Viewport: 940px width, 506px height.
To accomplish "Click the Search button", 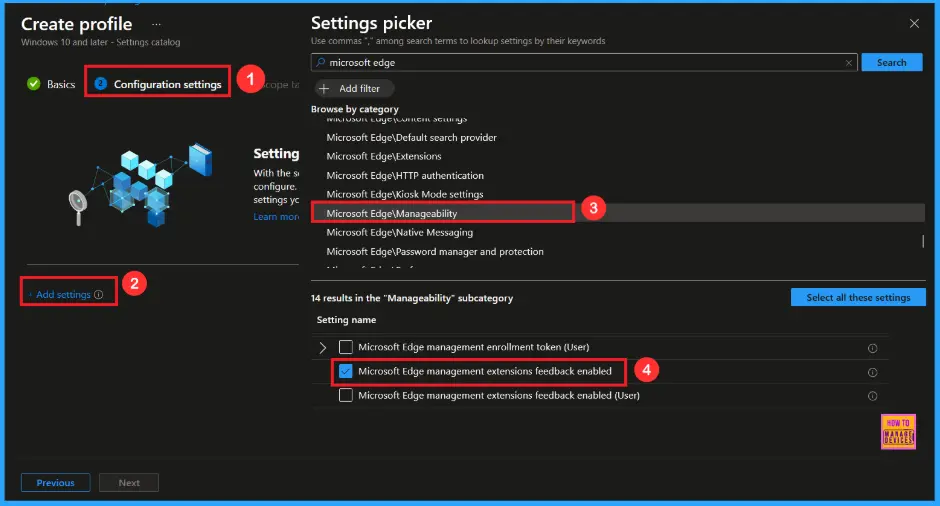I will point(891,62).
